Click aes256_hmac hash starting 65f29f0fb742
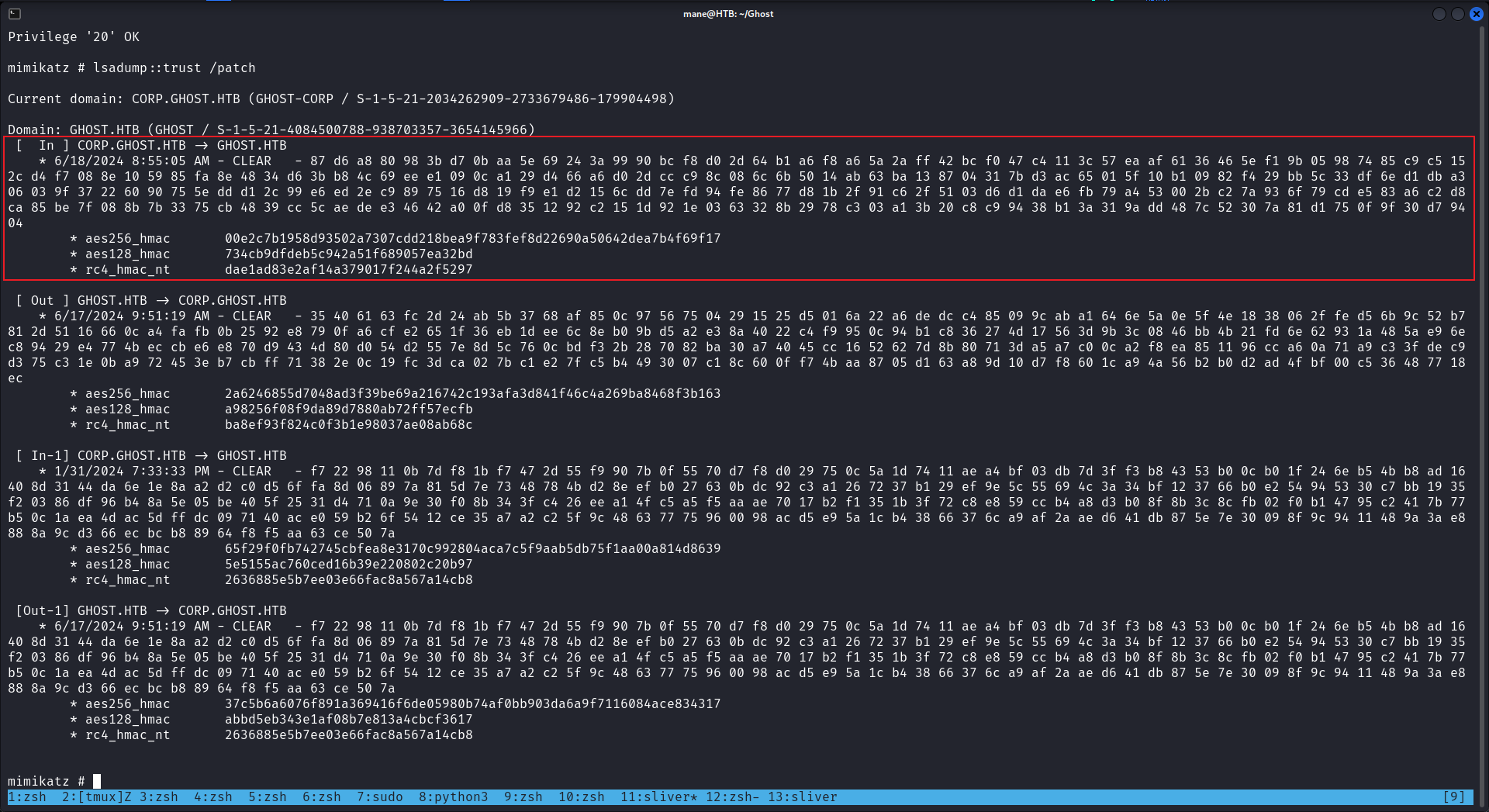The width and height of the screenshot is (1489, 812). [473, 548]
